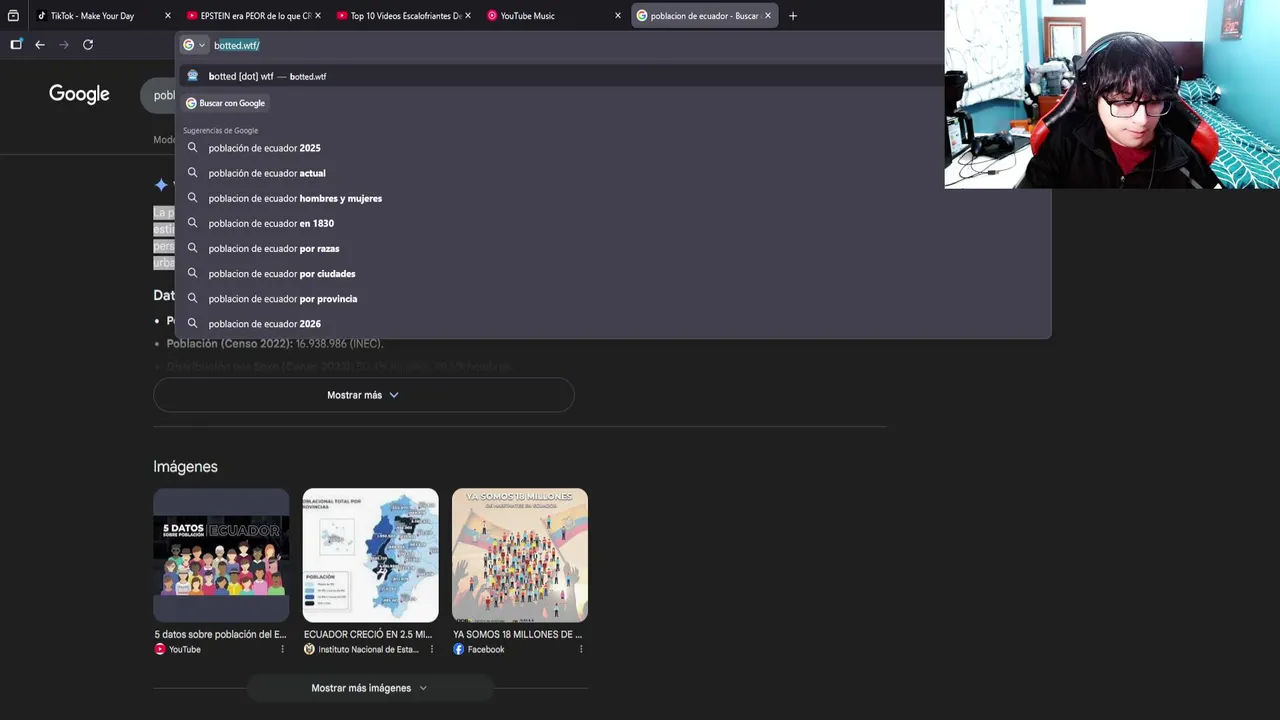Choose suggestion poblacion de ecuador hombres y mujeres
The height and width of the screenshot is (720, 1280).
point(613,198)
